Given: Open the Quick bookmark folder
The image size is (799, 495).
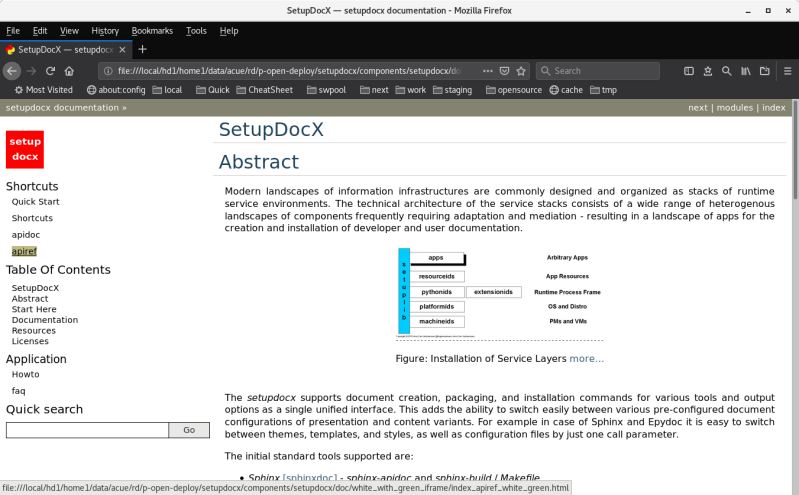Looking at the screenshot, I should click(x=213, y=90).
